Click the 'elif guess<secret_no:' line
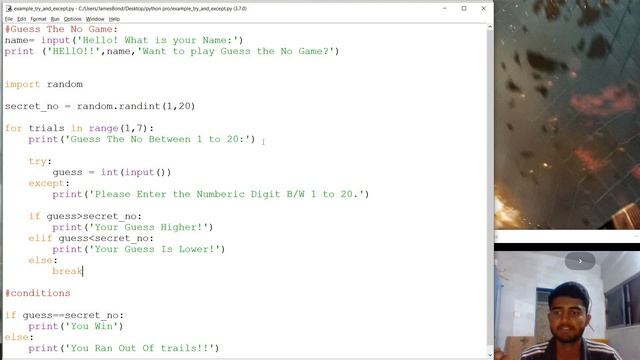The image size is (640, 360). tap(91, 238)
